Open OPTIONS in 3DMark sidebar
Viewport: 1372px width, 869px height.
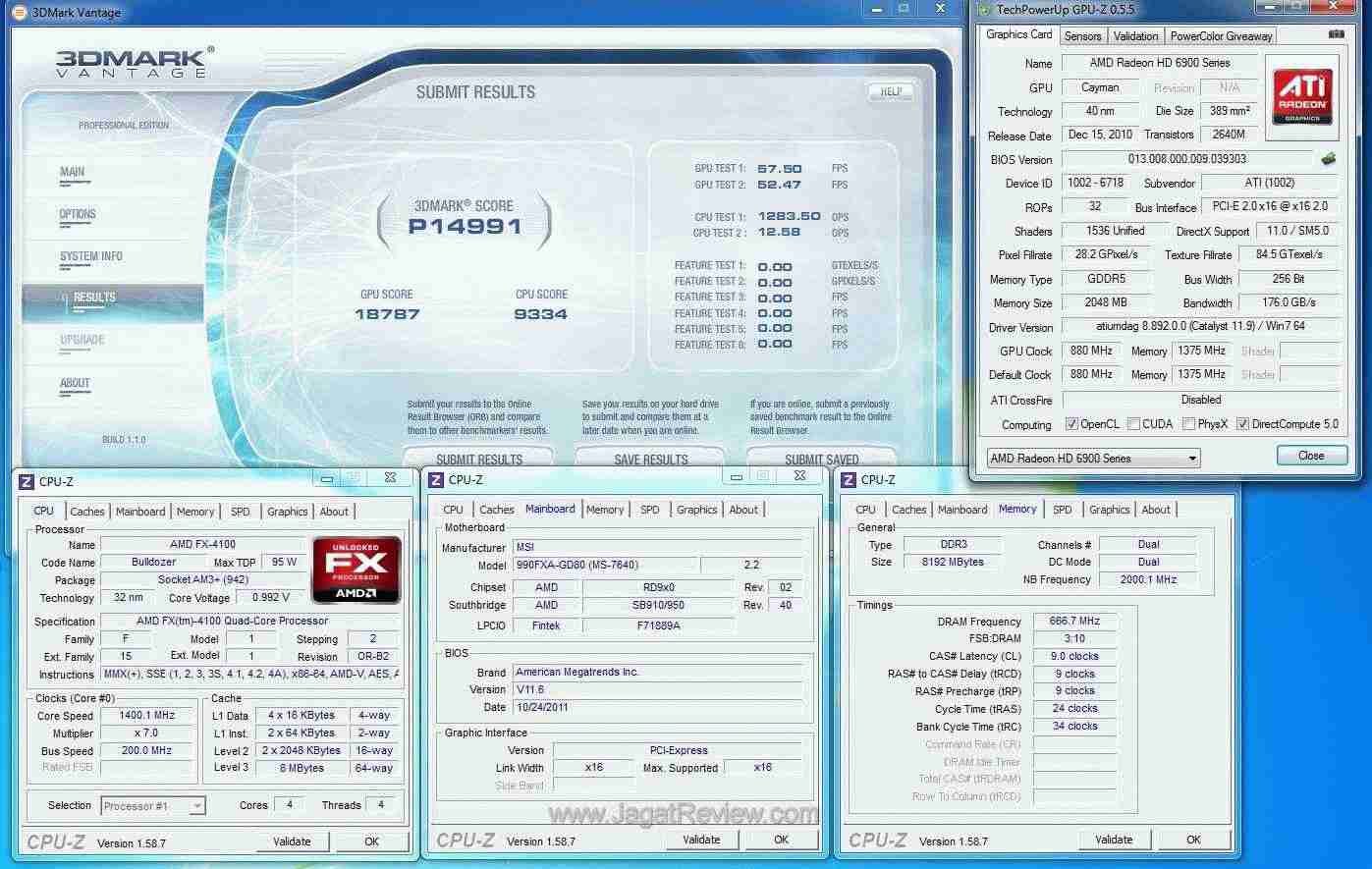tap(78, 214)
